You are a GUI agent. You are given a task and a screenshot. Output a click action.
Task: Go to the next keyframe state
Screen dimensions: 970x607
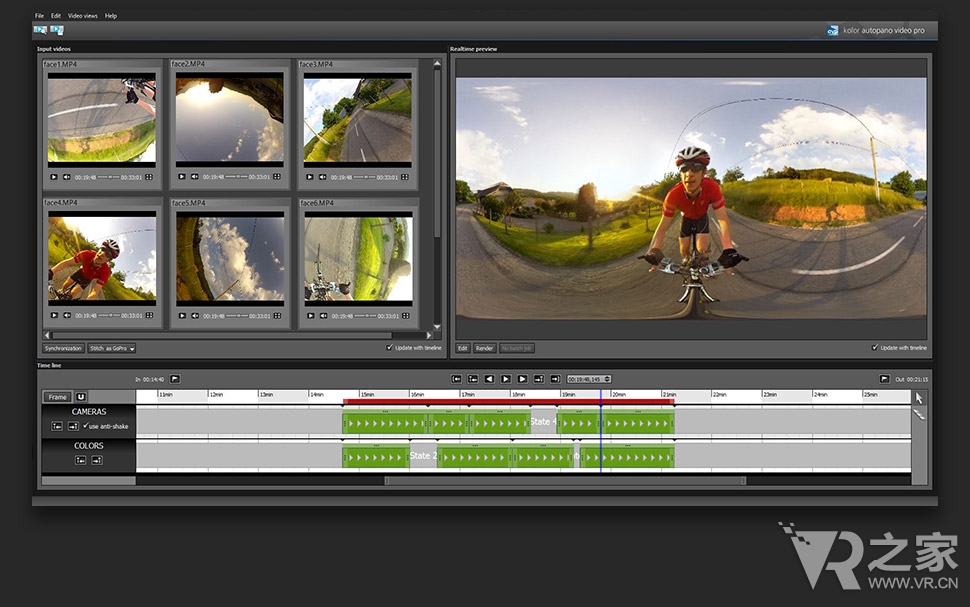[x=539, y=379]
